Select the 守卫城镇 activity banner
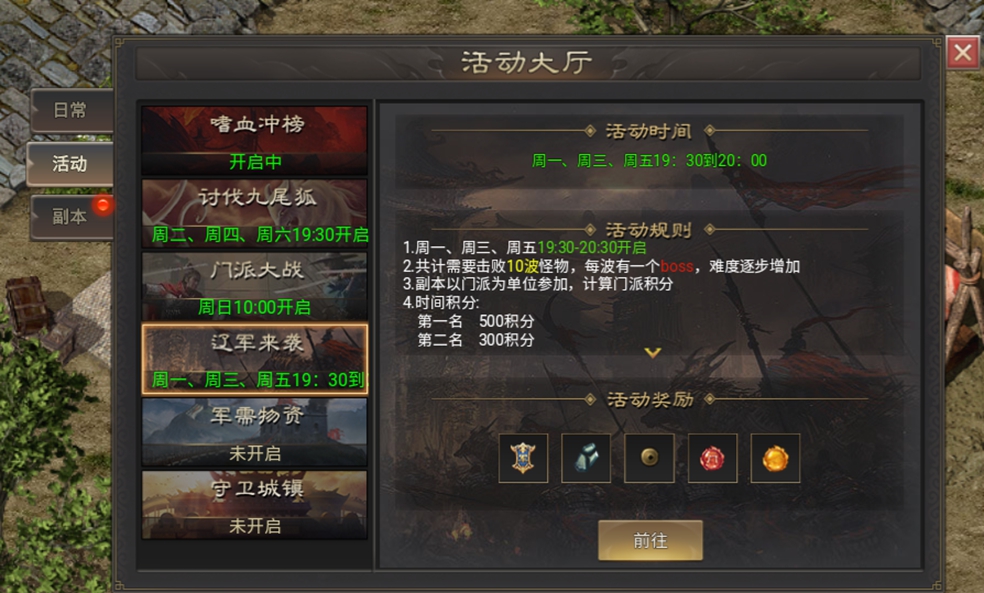This screenshot has height=593, width=984. pyautogui.click(x=255, y=505)
